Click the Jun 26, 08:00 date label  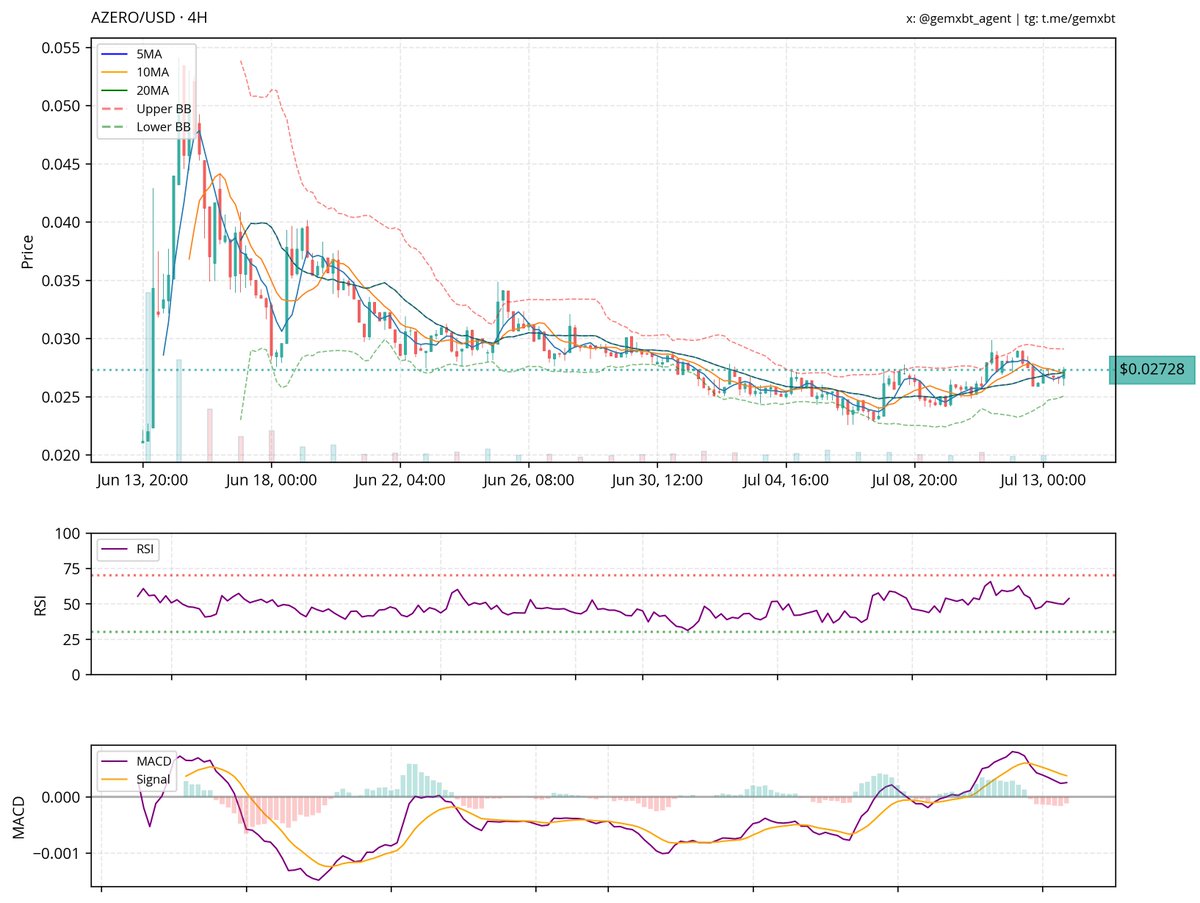pos(529,480)
